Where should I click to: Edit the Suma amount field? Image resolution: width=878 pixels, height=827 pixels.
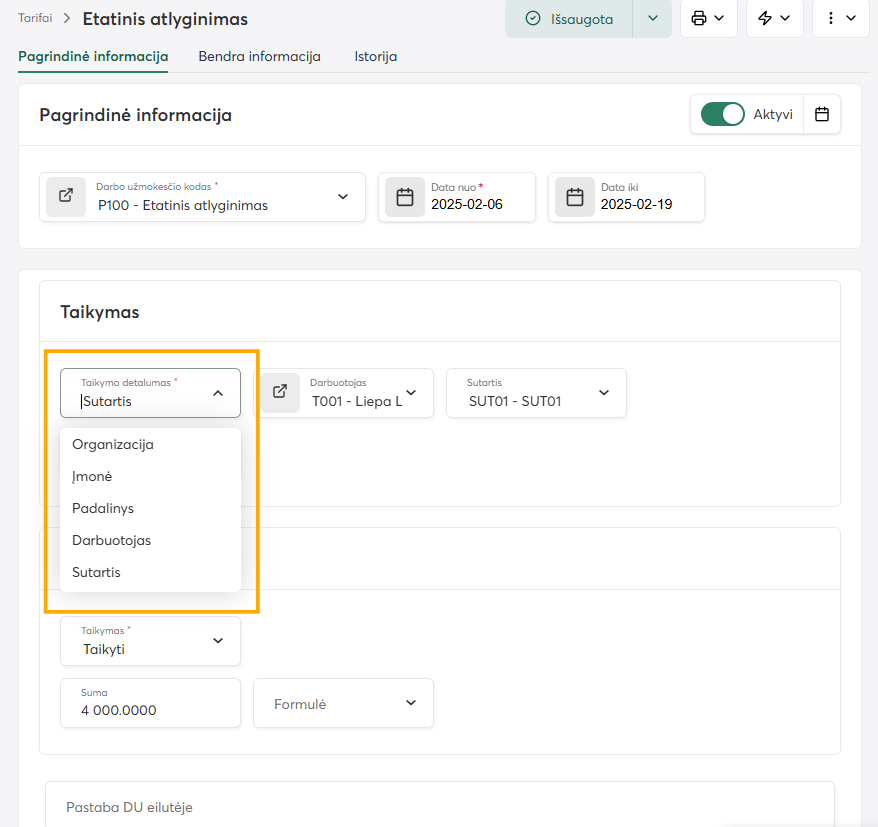150,703
